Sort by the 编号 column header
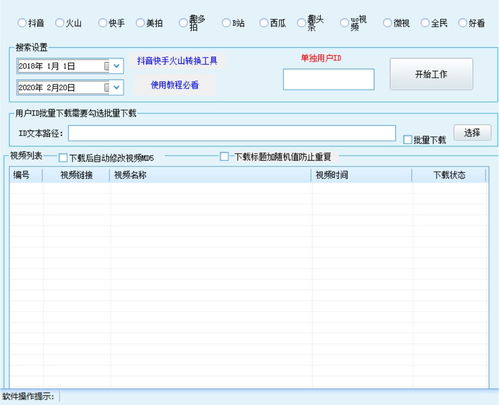This screenshot has width=499, height=405. (x=26, y=175)
